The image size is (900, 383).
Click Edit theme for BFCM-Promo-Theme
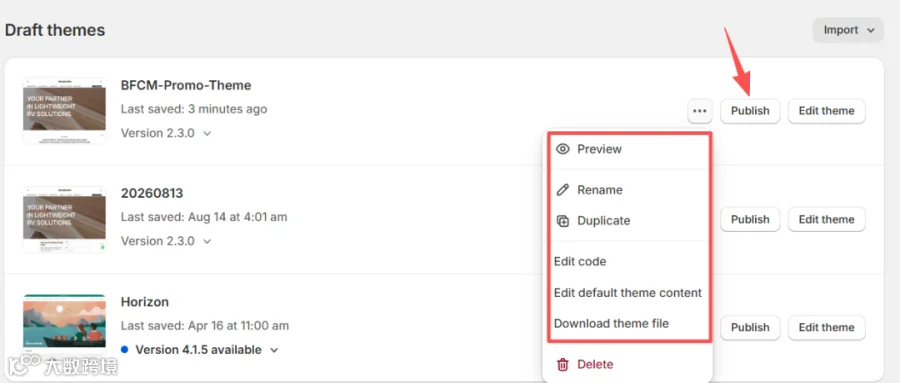[x=827, y=111]
